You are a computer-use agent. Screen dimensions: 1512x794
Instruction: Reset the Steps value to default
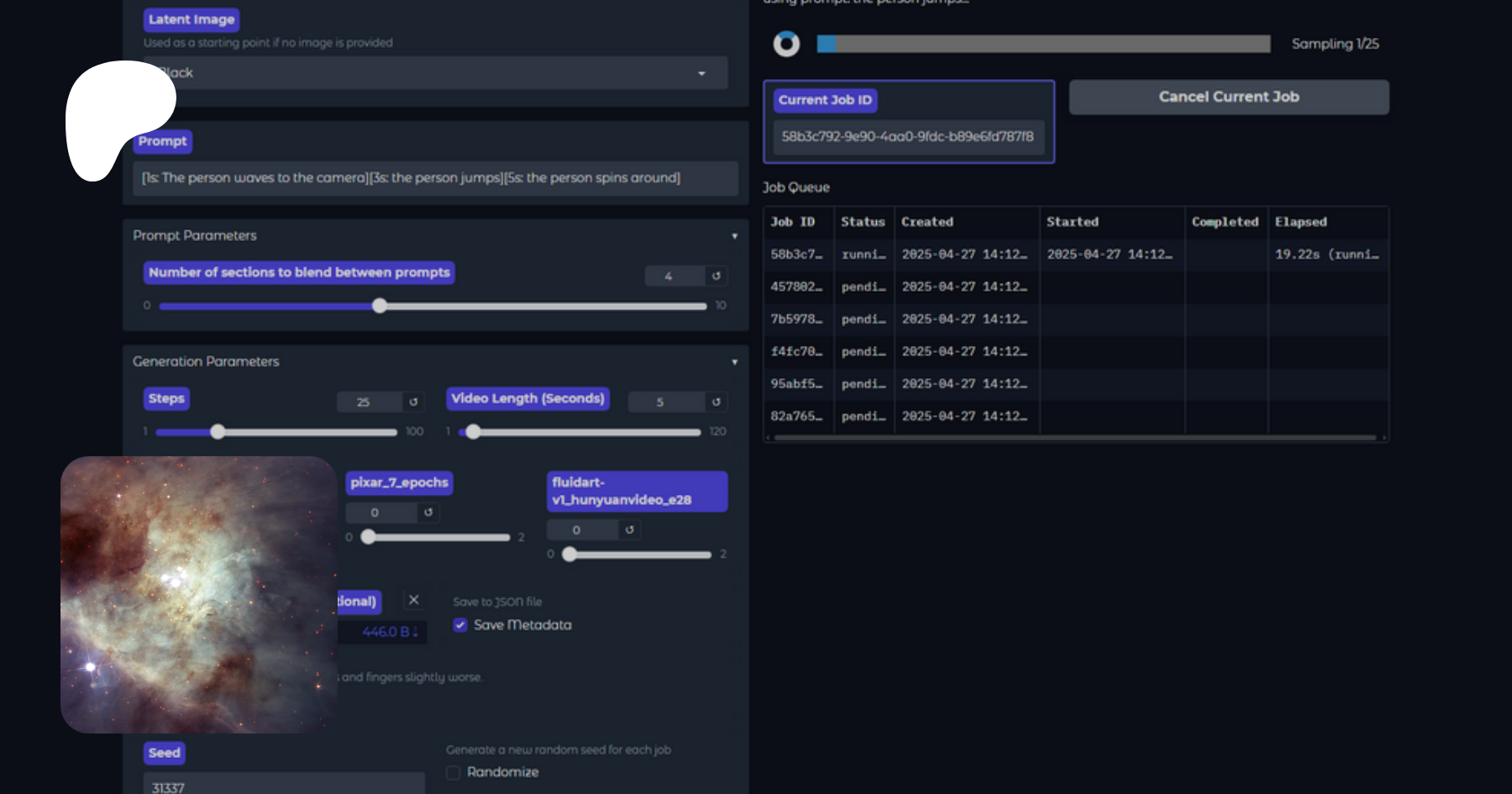coord(413,402)
